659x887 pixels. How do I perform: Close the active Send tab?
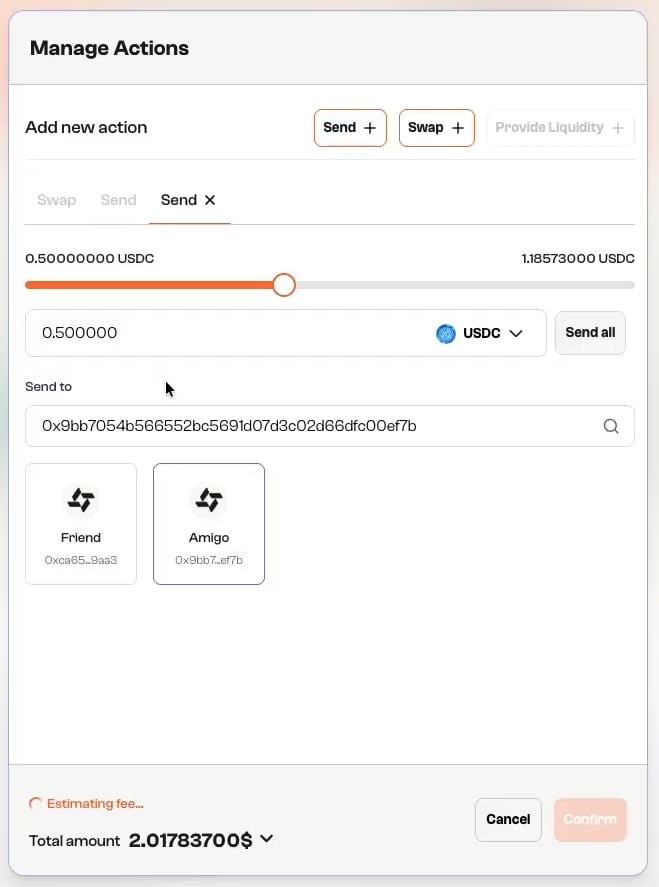point(211,199)
